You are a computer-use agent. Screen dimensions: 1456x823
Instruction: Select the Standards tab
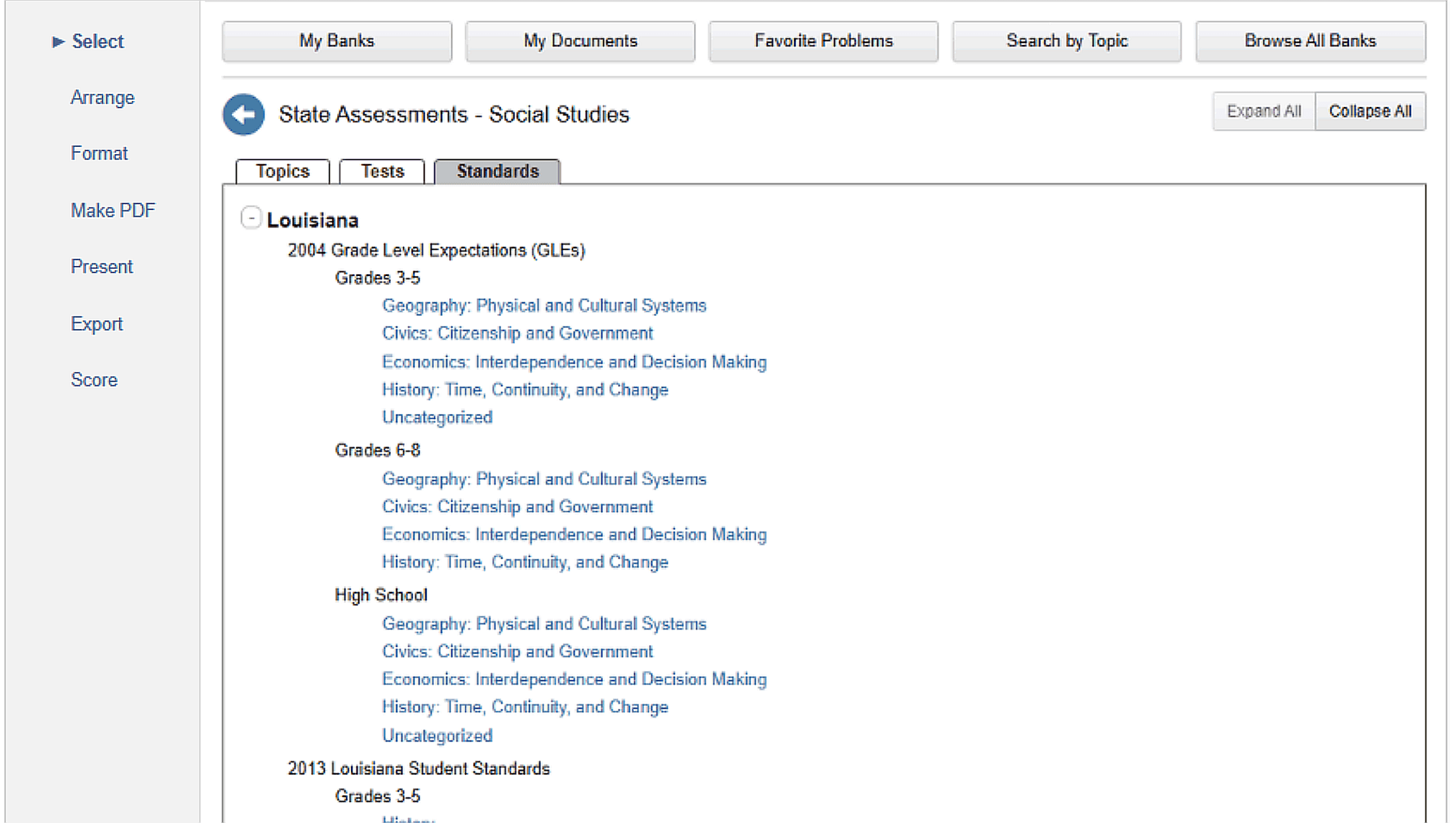pos(497,171)
